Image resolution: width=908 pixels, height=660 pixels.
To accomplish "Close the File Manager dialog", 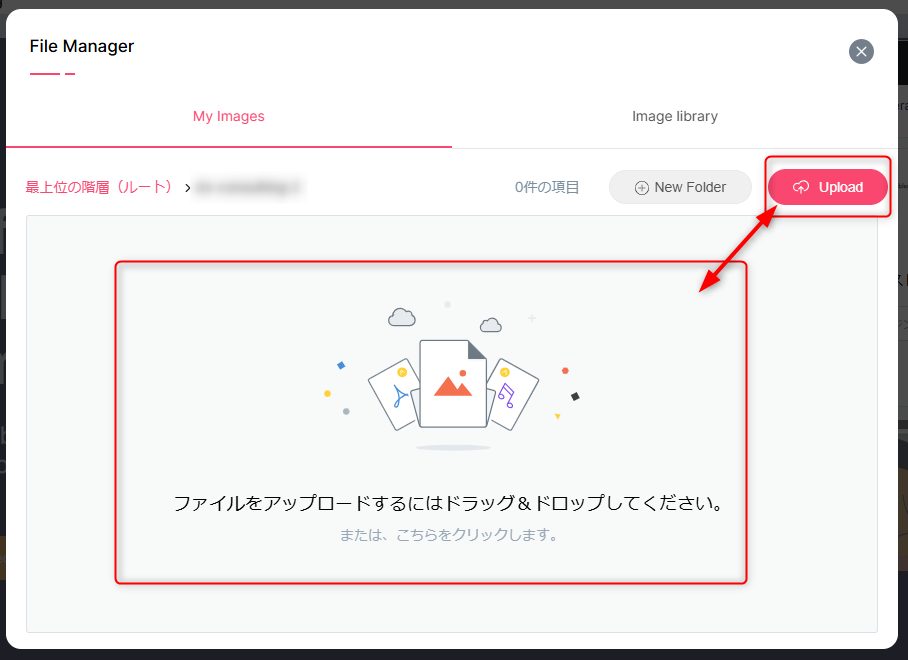I will [861, 52].
